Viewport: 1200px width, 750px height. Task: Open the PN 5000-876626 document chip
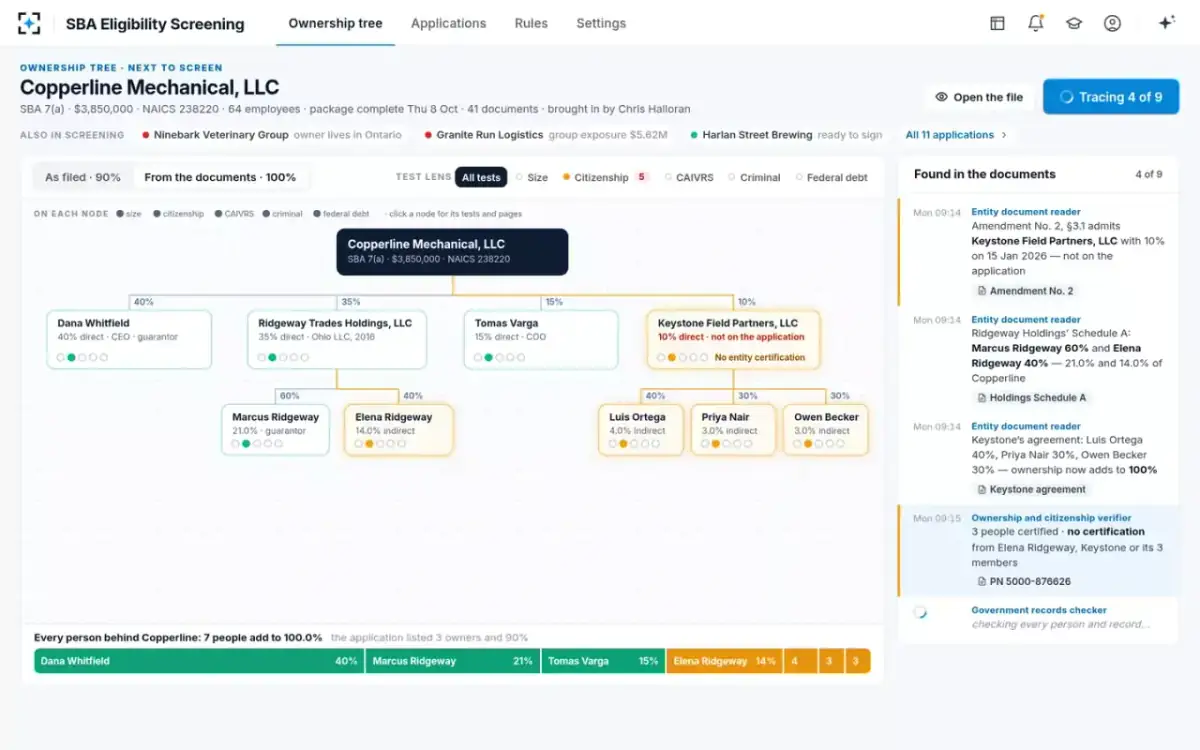coord(1024,581)
